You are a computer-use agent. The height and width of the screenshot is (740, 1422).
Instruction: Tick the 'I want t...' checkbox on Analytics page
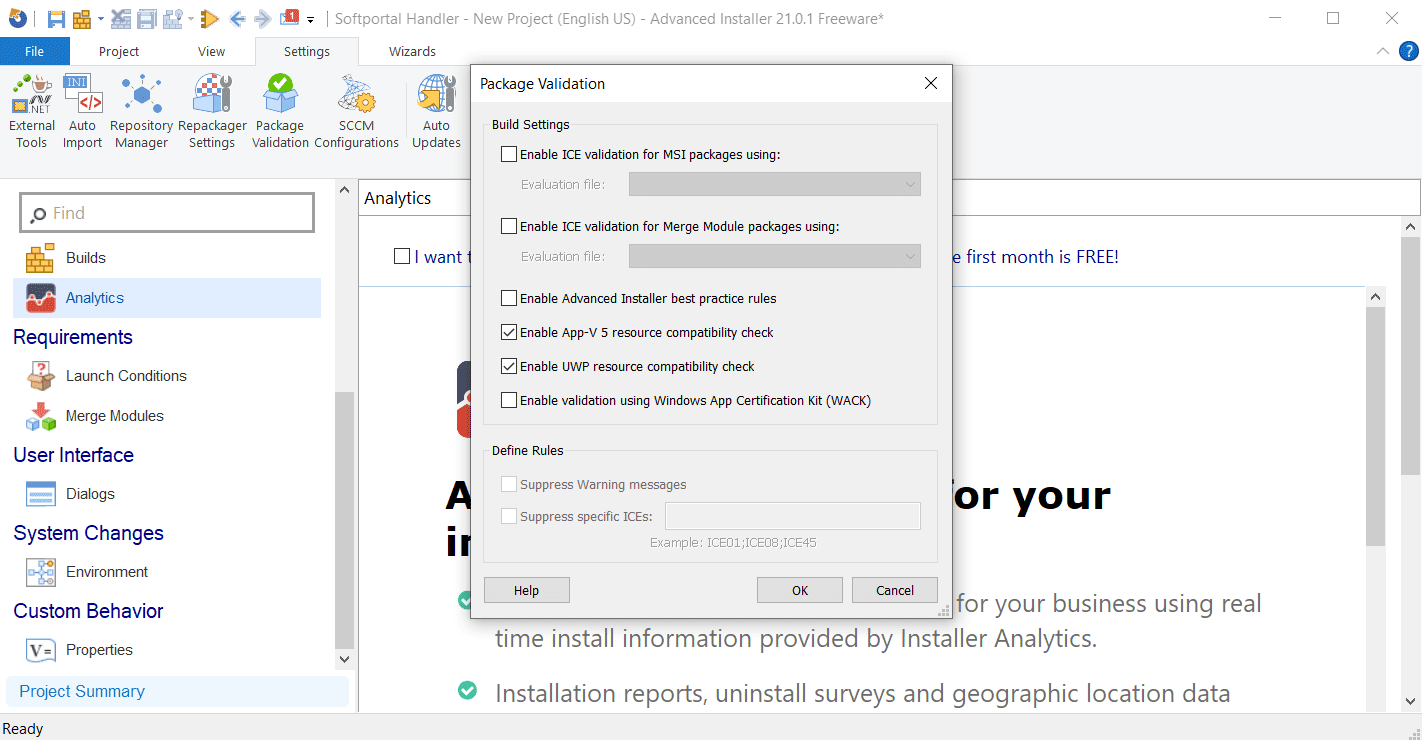click(402, 256)
